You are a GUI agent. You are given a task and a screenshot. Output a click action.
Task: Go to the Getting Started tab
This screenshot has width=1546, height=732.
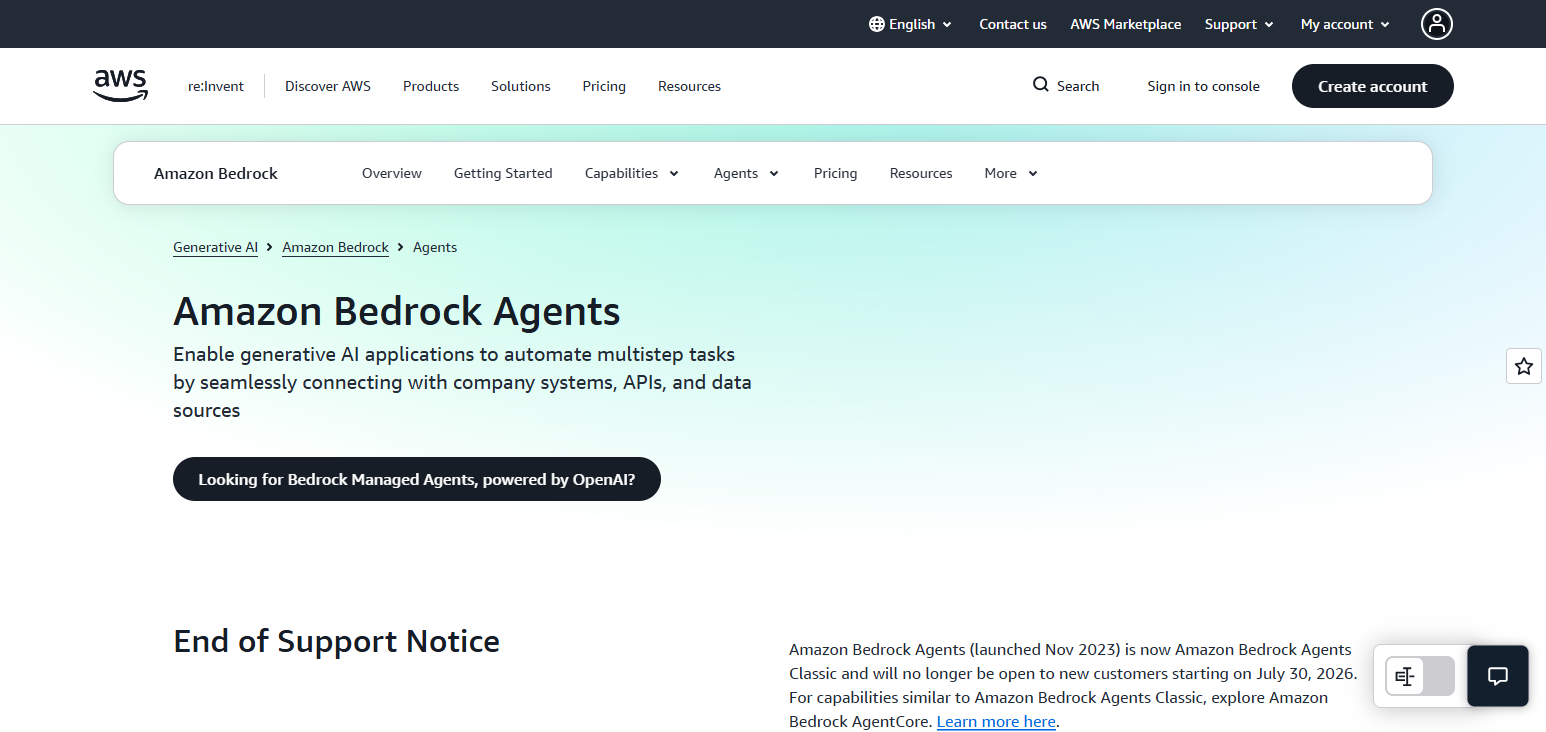click(503, 173)
